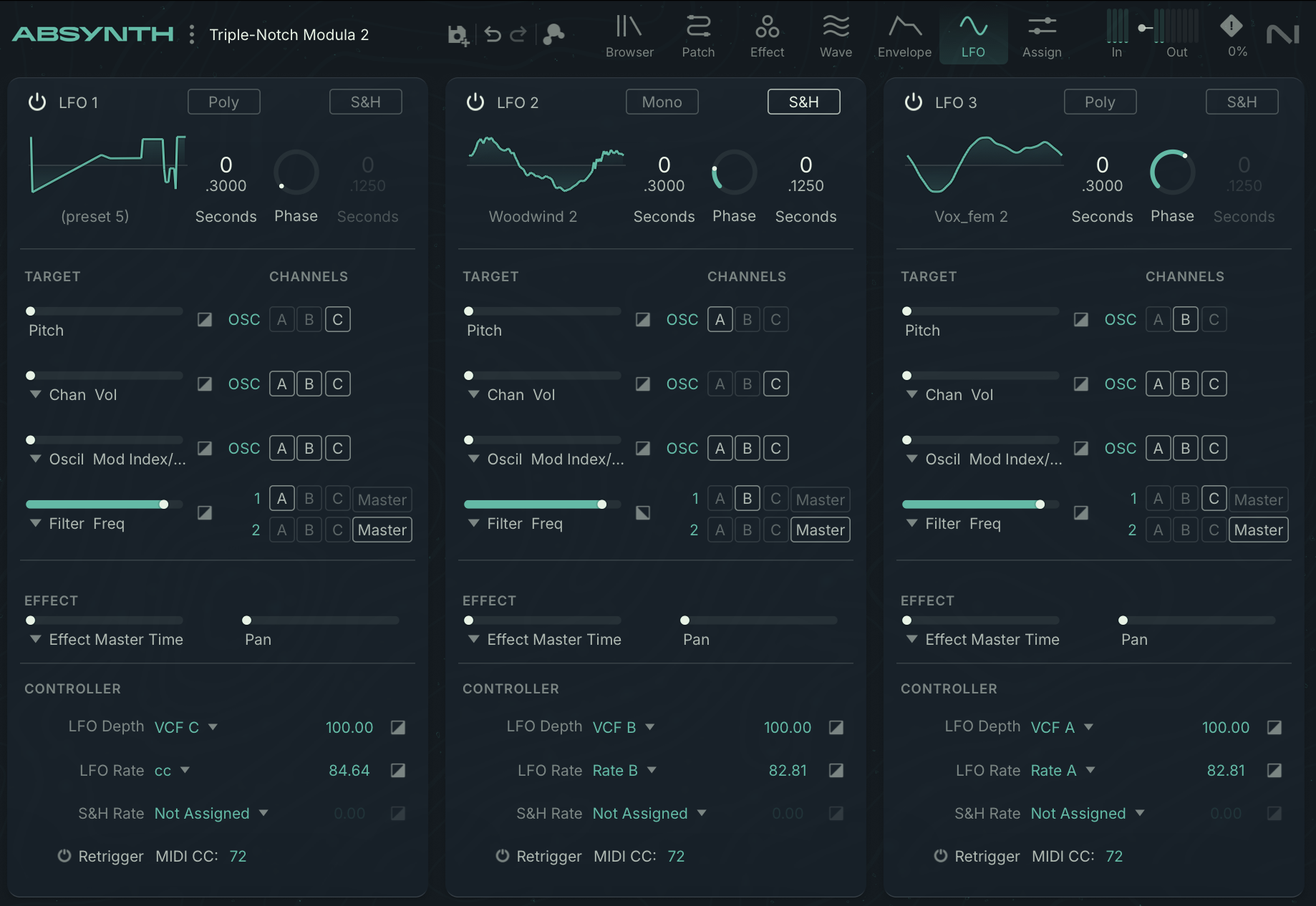Power off LFO 1

click(37, 102)
